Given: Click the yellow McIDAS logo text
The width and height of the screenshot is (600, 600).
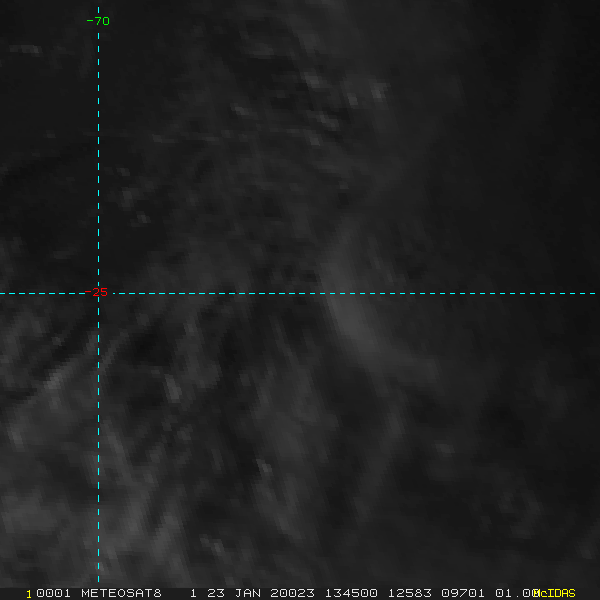Looking at the screenshot, I should [555, 593].
